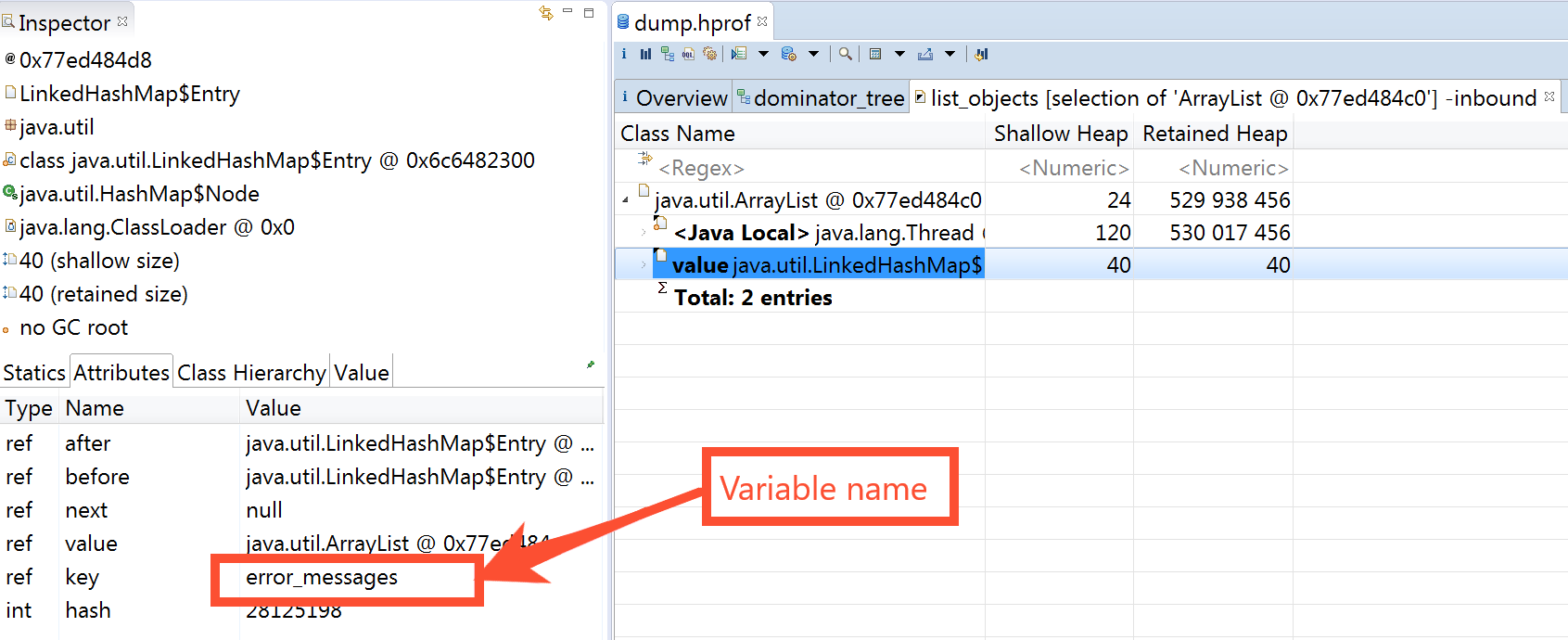Open dropdown next to Query Browser icon
The image size is (1568, 640).
(x=814, y=54)
